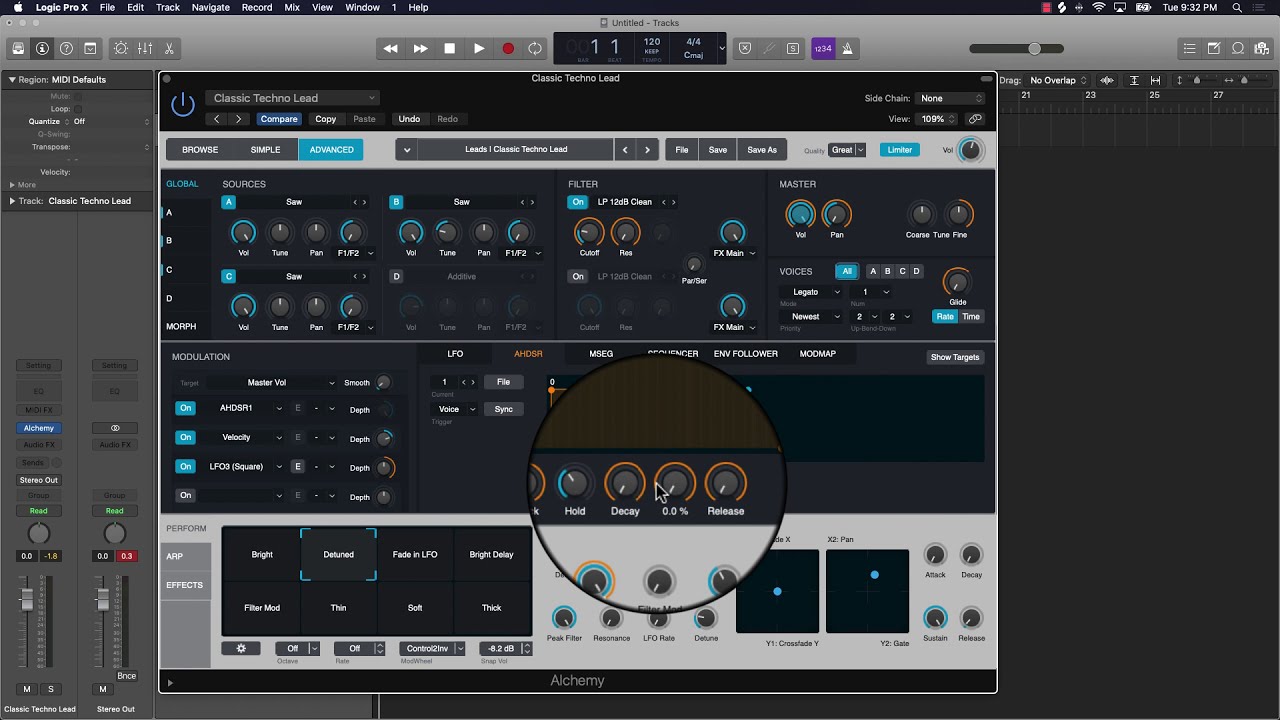
Task: Show the Mixer faders icon
Action: [146, 48]
